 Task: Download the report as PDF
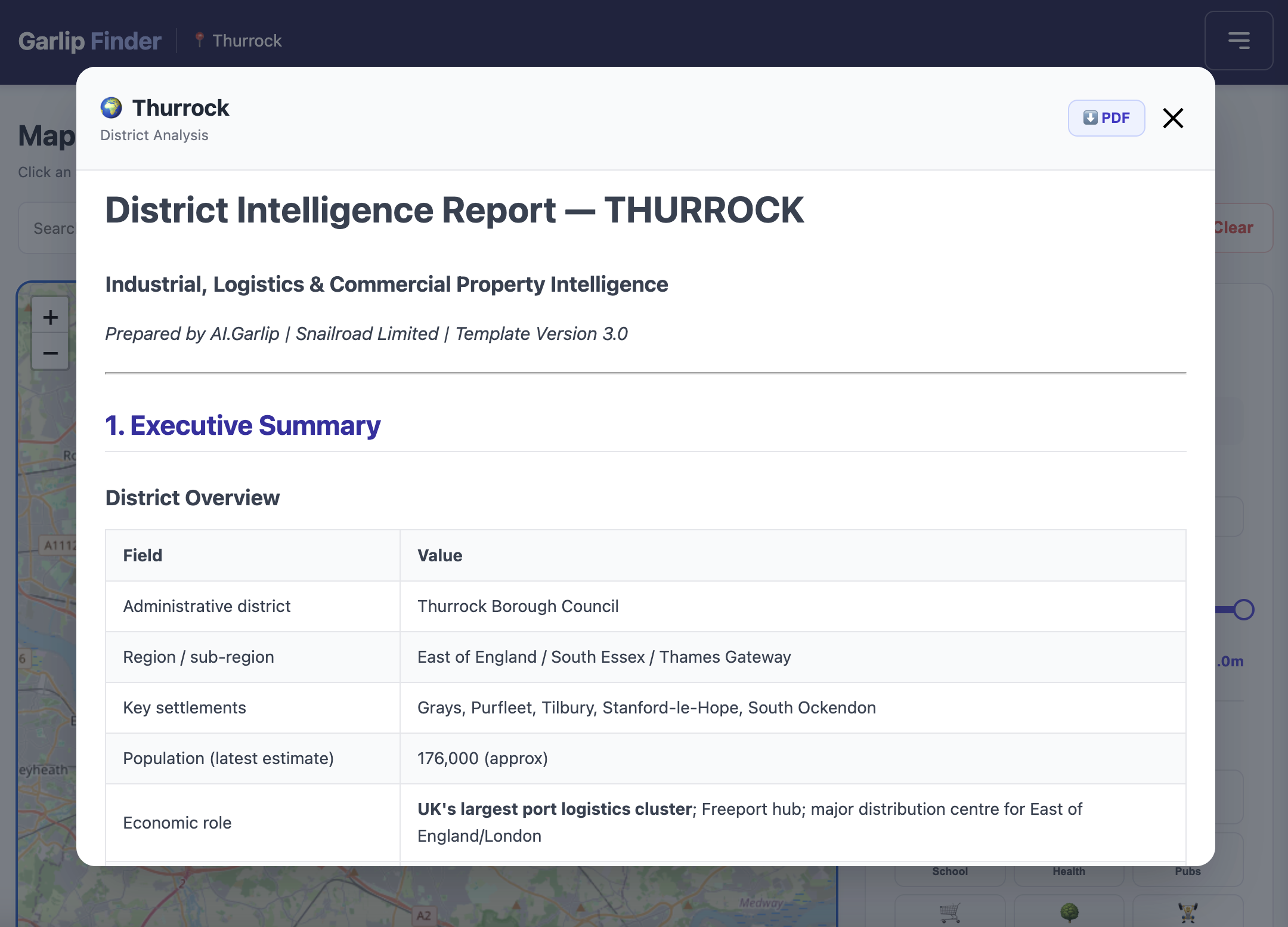click(1106, 118)
